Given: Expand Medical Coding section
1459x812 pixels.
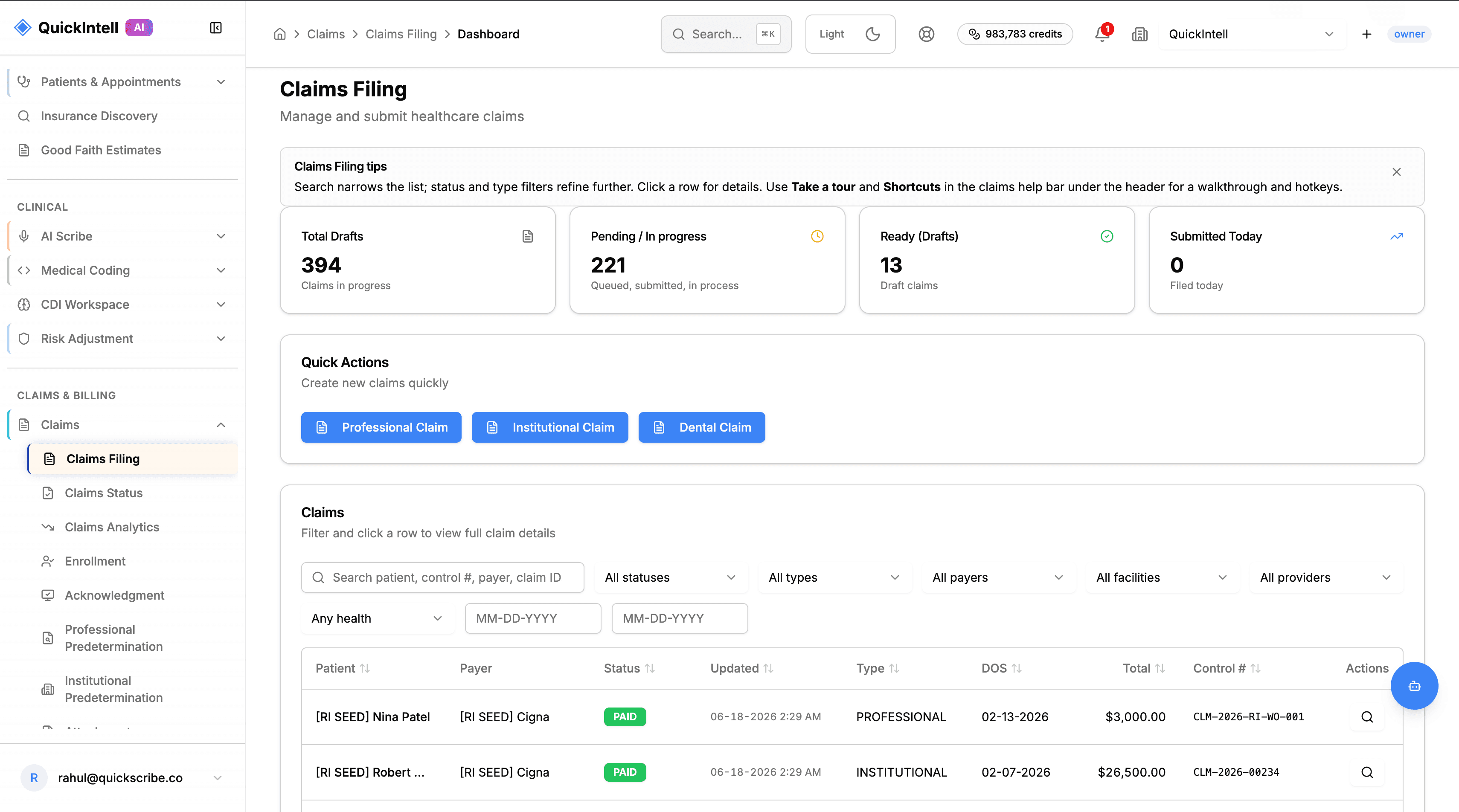Looking at the screenshot, I should click(122, 270).
